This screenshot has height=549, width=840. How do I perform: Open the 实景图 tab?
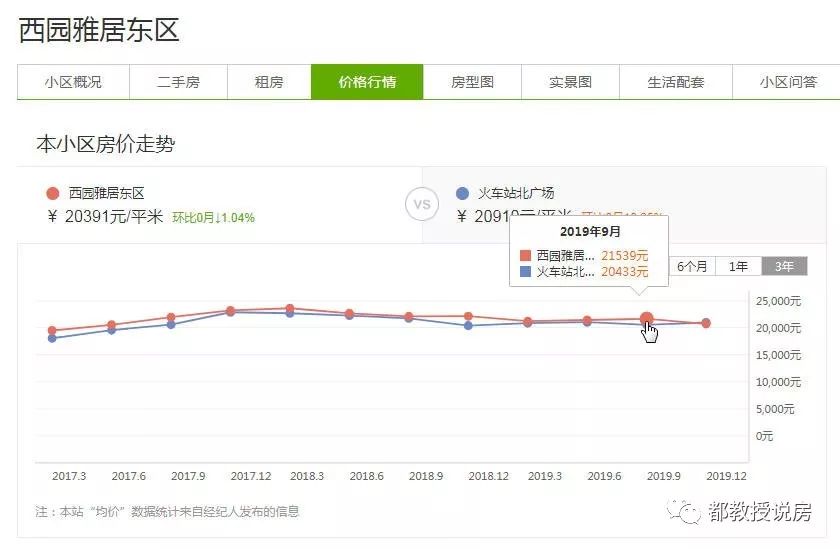click(x=571, y=82)
